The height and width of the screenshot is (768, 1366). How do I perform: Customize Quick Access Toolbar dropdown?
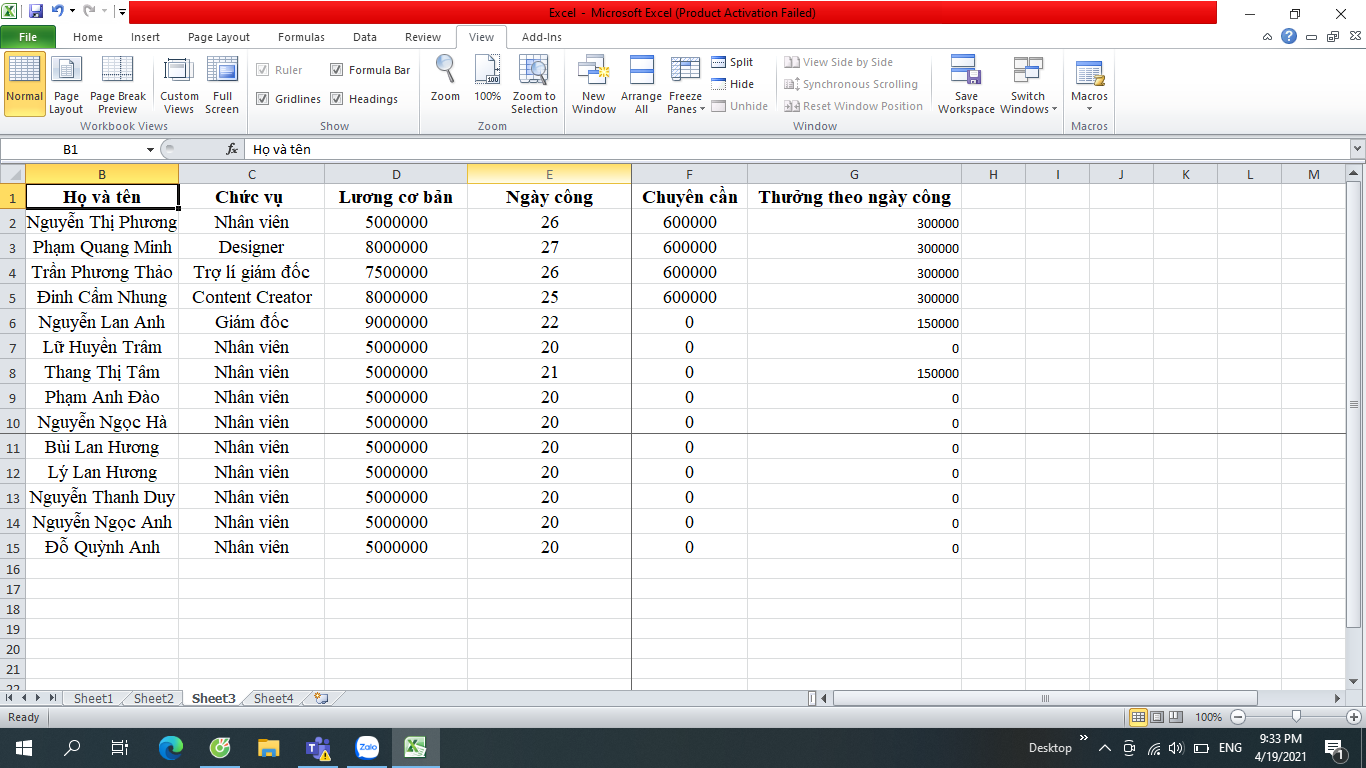pyautogui.click(x=122, y=12)
